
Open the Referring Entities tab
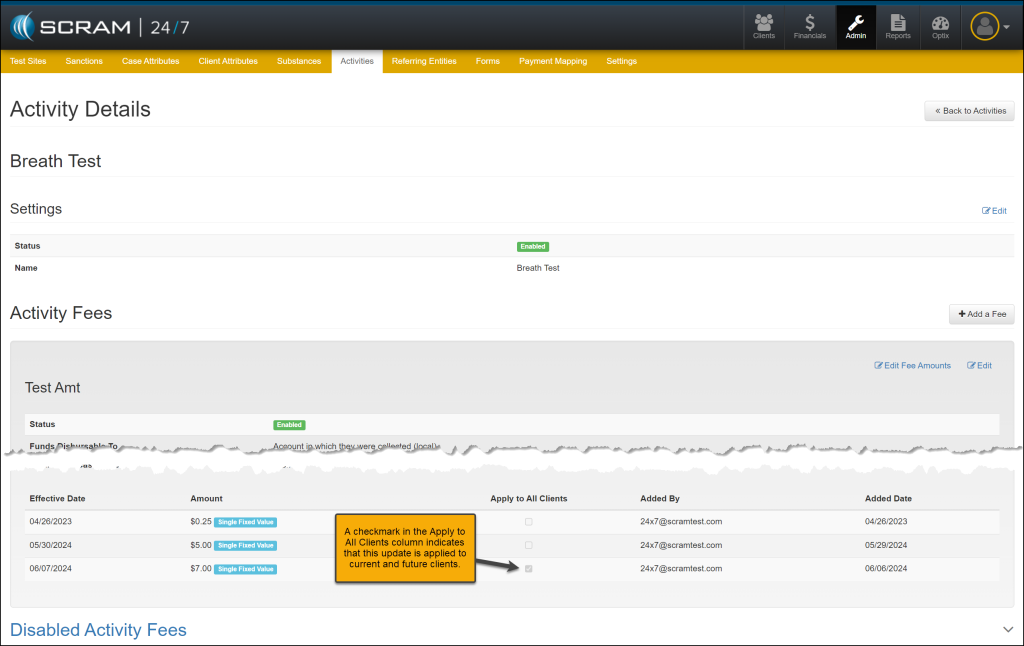coord(424,61)
